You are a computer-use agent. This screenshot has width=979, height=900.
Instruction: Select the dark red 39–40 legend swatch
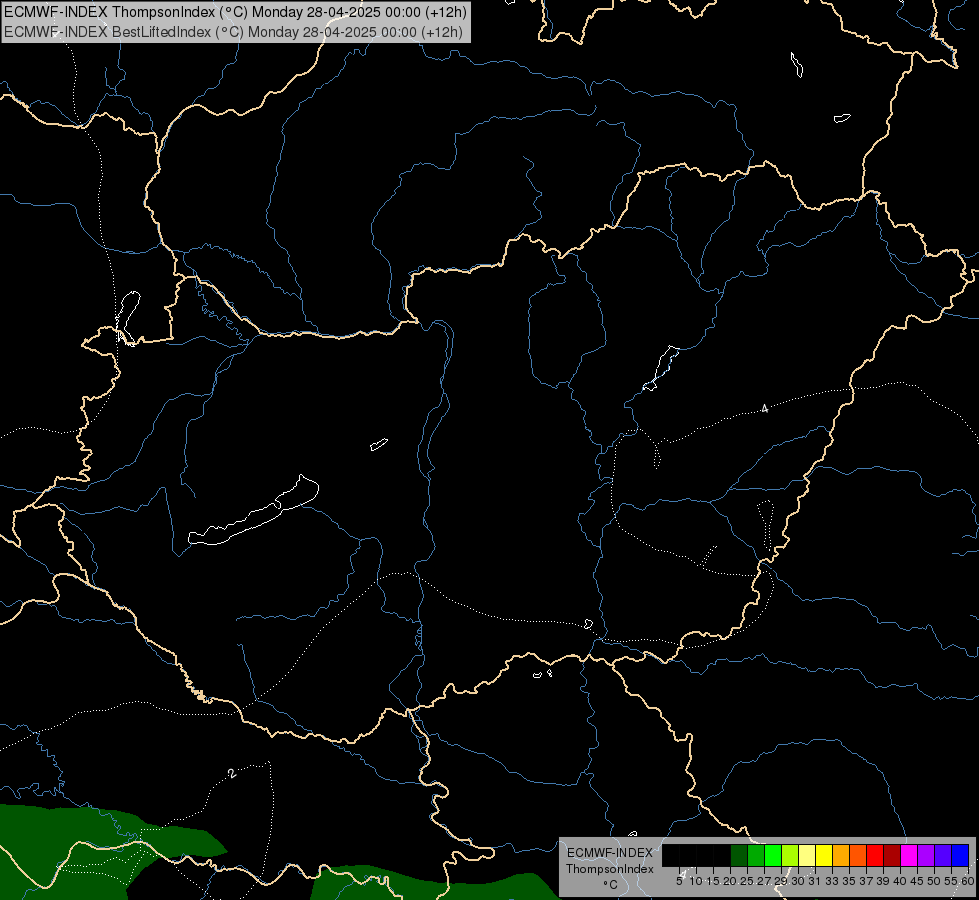(x=892, y=856)
